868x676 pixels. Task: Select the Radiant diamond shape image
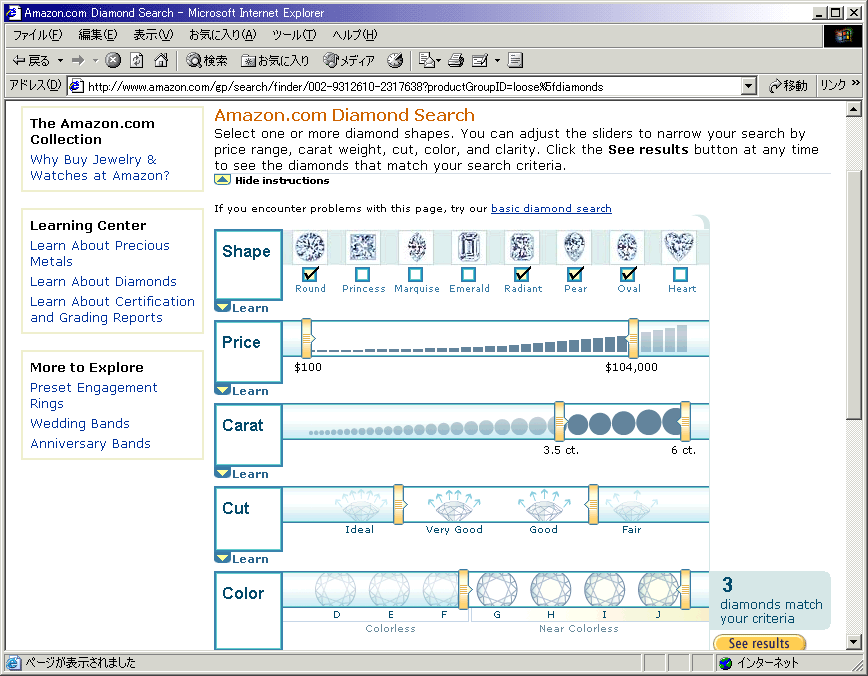(x=522, y=246)
